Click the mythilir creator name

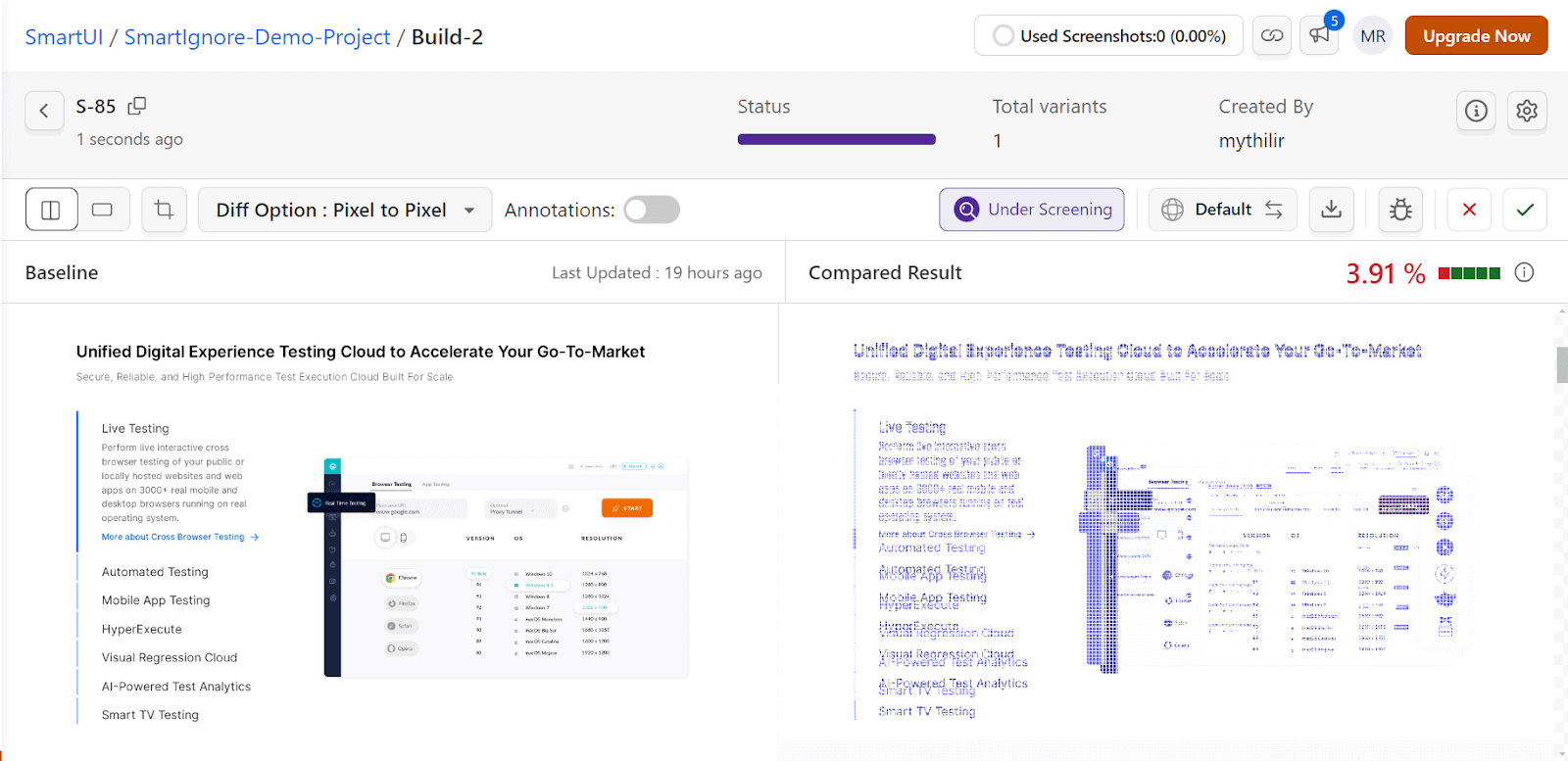tap(1251, 141)
